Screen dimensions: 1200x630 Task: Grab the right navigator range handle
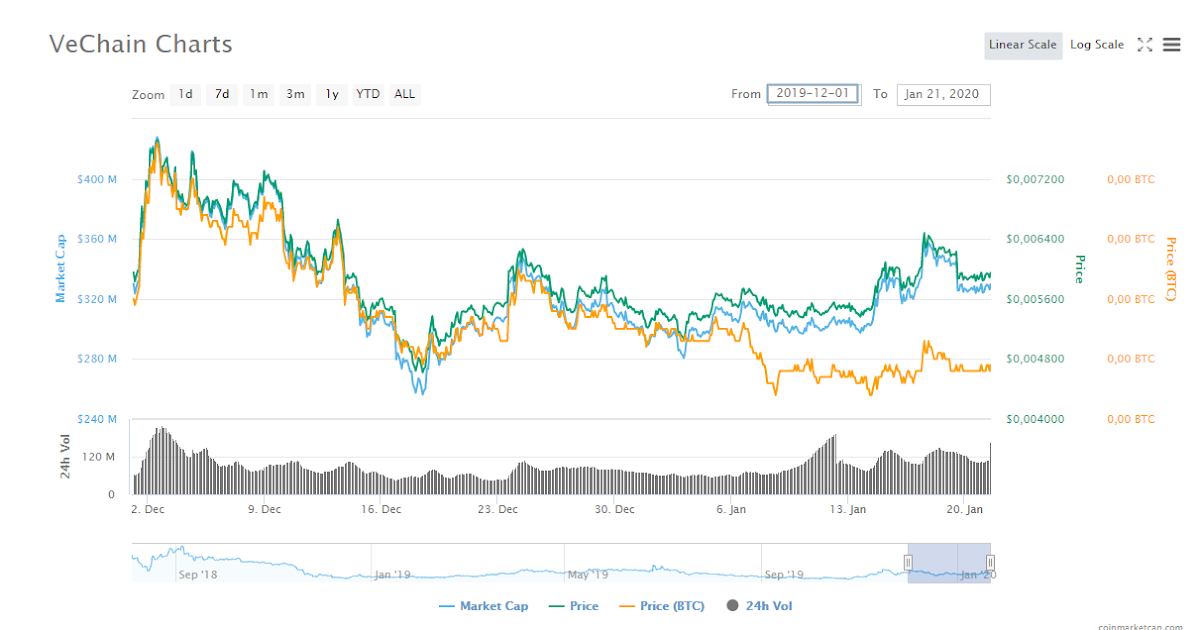pyautogui.click(x=990, y=563)
